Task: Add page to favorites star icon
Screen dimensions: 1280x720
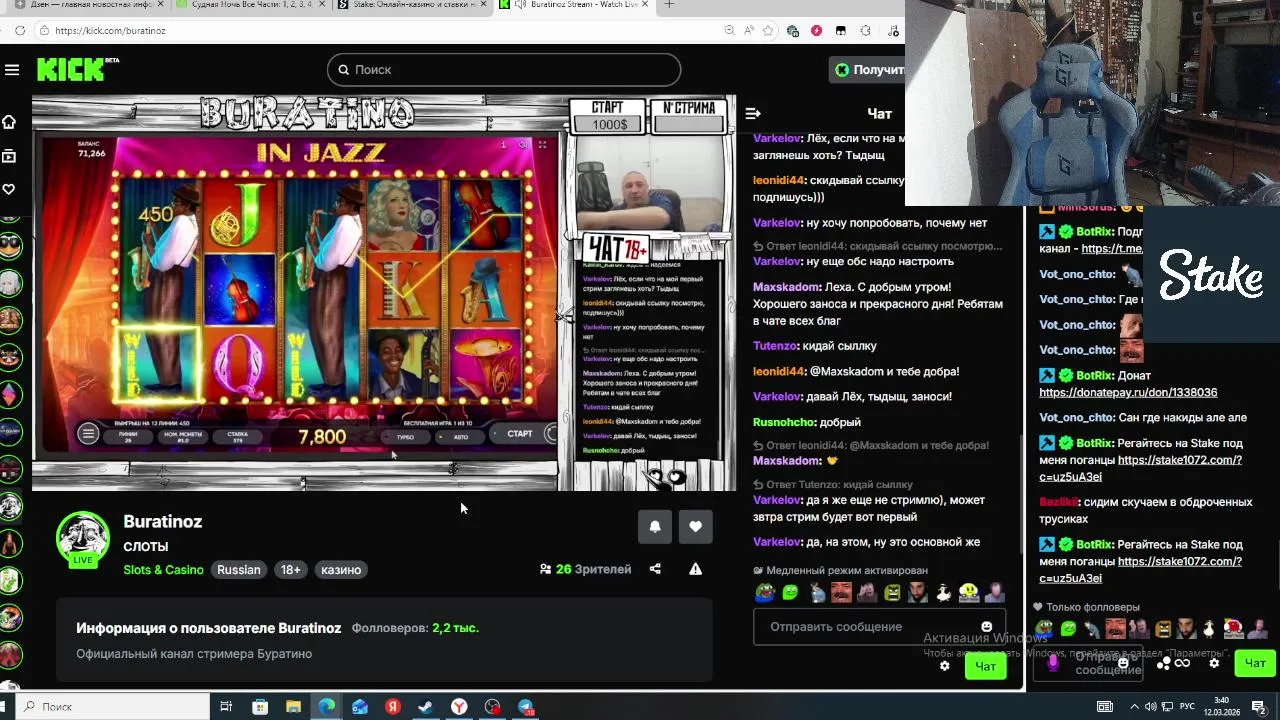Action: pos(769,30)
